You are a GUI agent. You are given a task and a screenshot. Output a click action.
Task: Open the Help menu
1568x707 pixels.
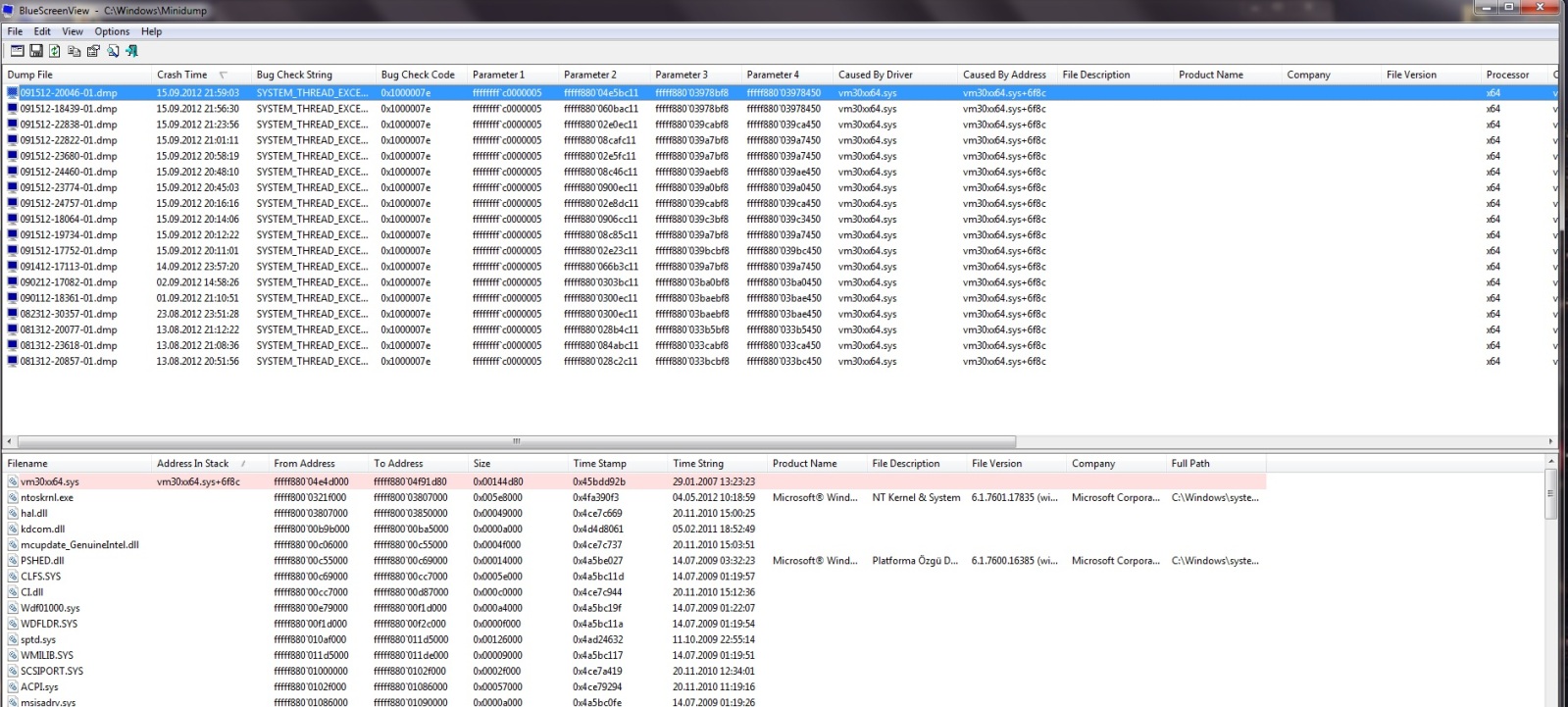click(x=151, y=31)
